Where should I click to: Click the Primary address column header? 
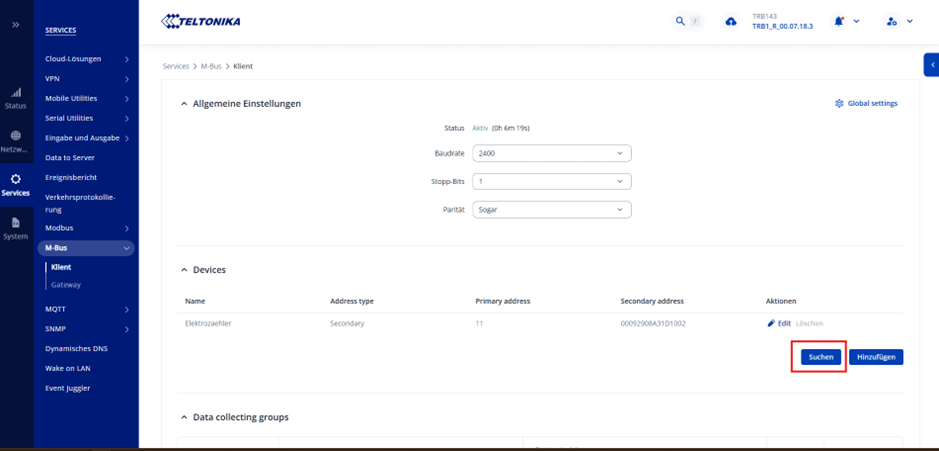point(502,301)
